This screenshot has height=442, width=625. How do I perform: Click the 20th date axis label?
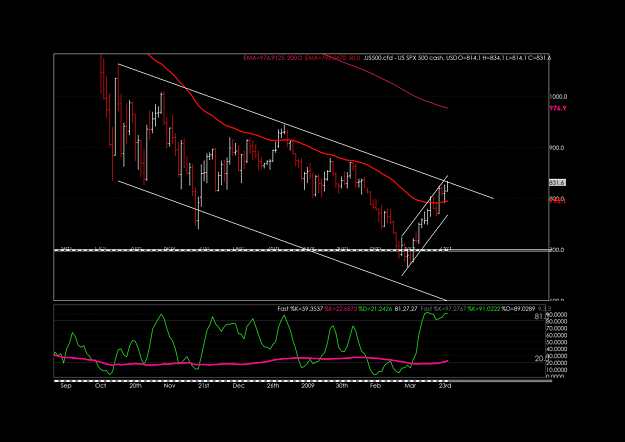[x=136, y=386]
